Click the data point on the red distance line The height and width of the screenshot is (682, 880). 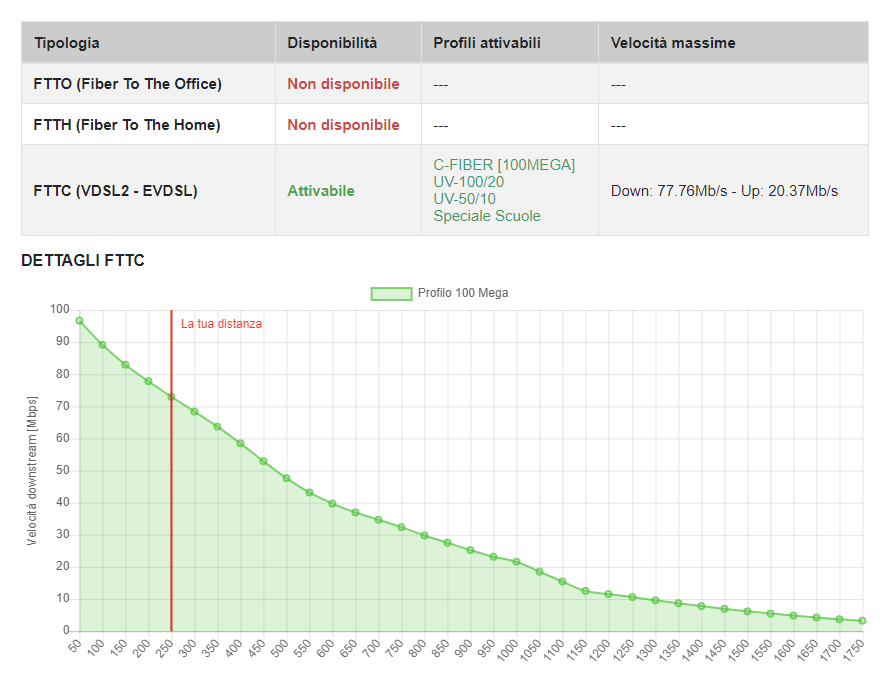[x=172, y=397]
